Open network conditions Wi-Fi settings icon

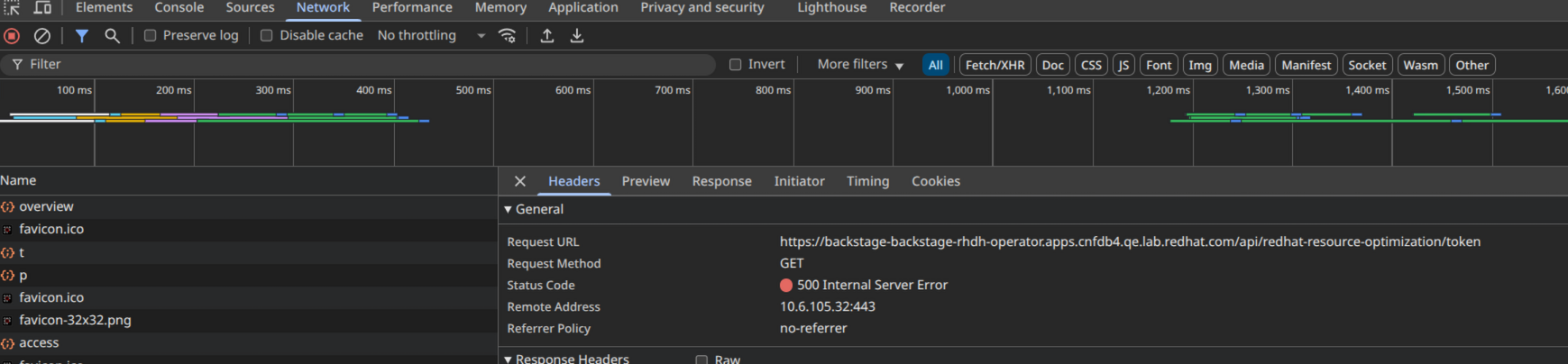click(x=508, y=36)
